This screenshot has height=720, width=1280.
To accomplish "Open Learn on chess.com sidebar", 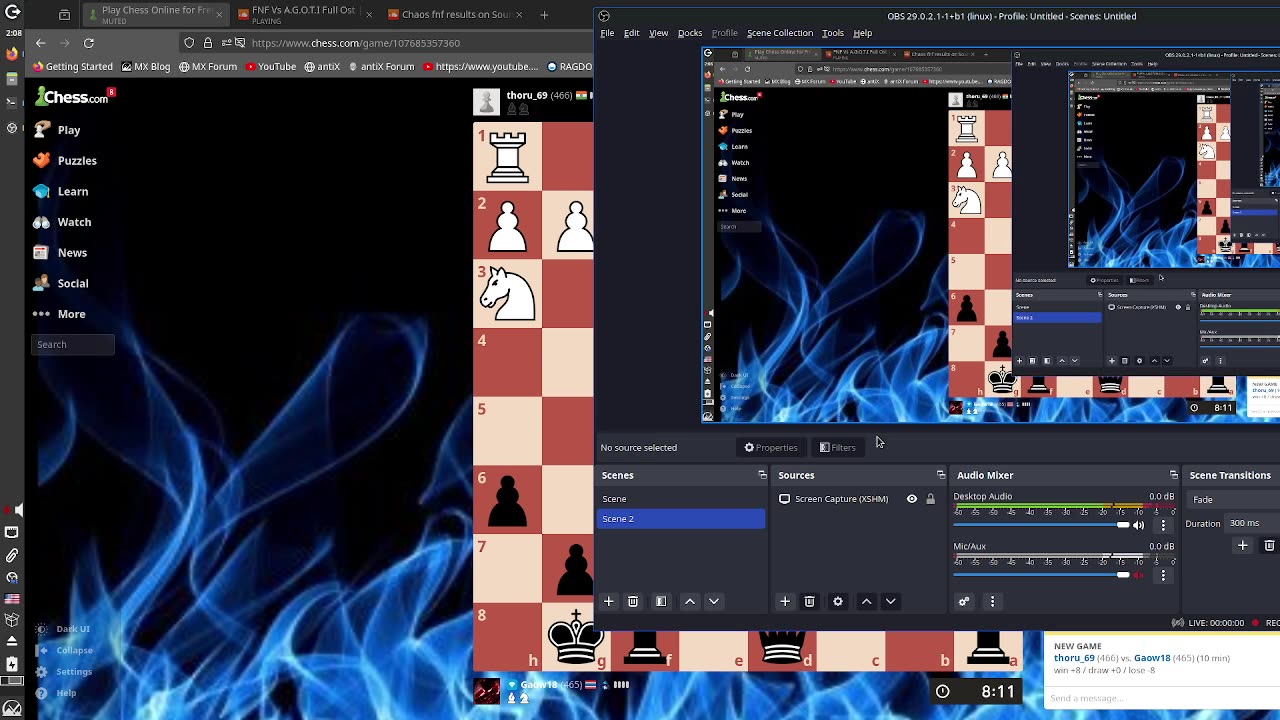I will coord(60,191).
